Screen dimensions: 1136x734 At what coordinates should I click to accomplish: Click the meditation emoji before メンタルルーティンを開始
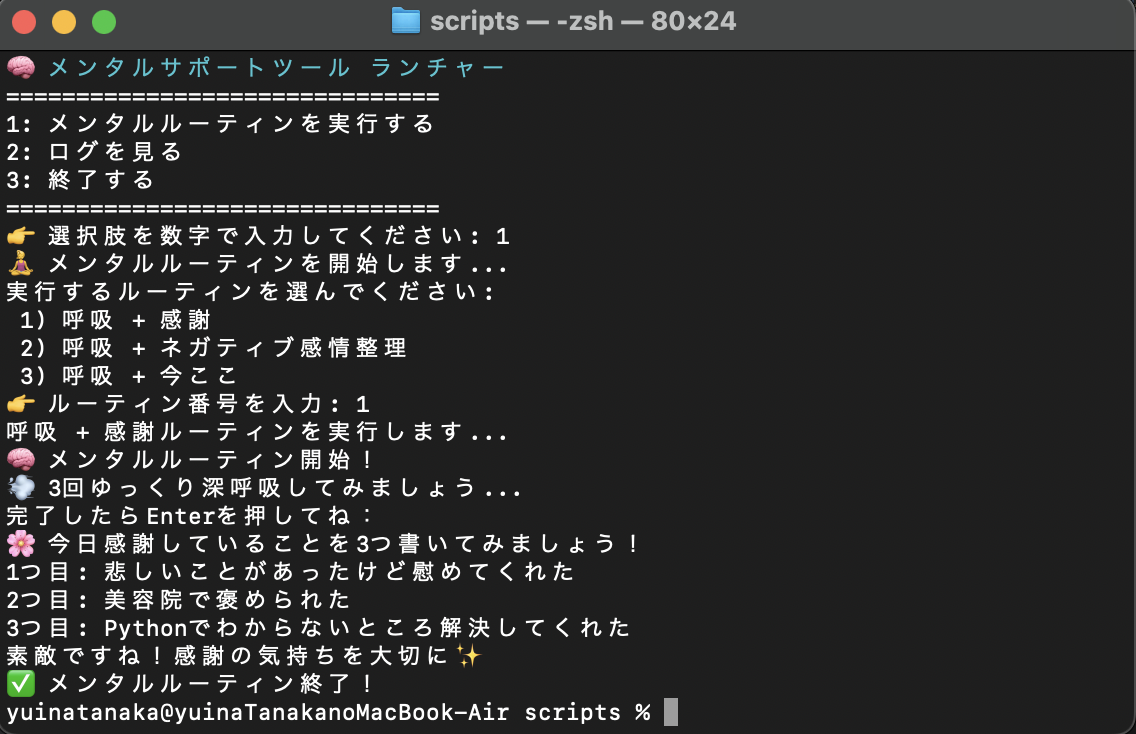[x=21, y=263]
